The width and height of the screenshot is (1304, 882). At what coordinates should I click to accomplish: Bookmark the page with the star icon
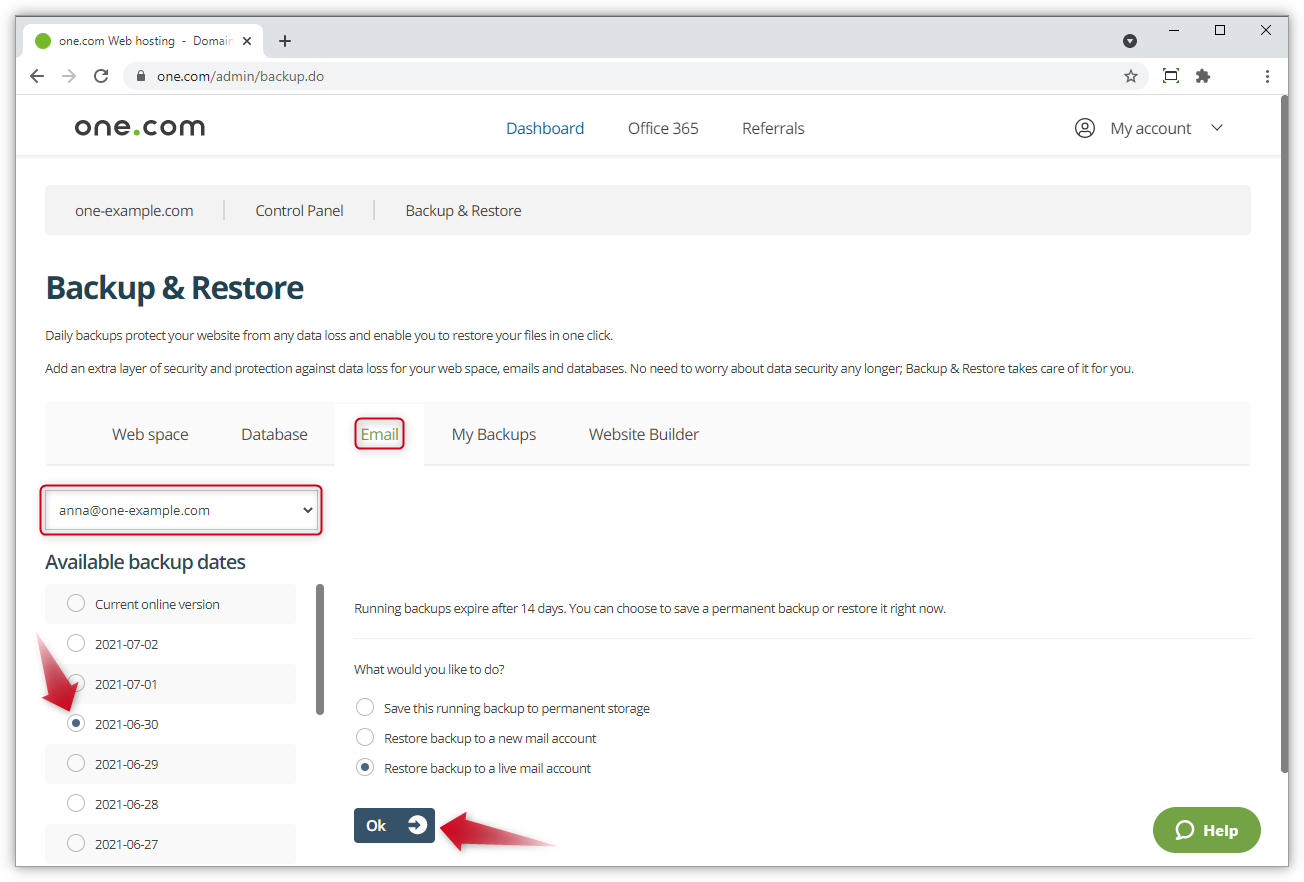[1130, 76]
